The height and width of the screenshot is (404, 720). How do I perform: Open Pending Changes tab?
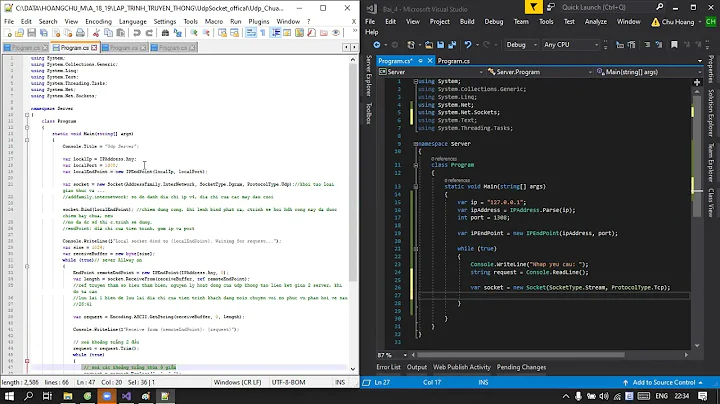point(521,367)
